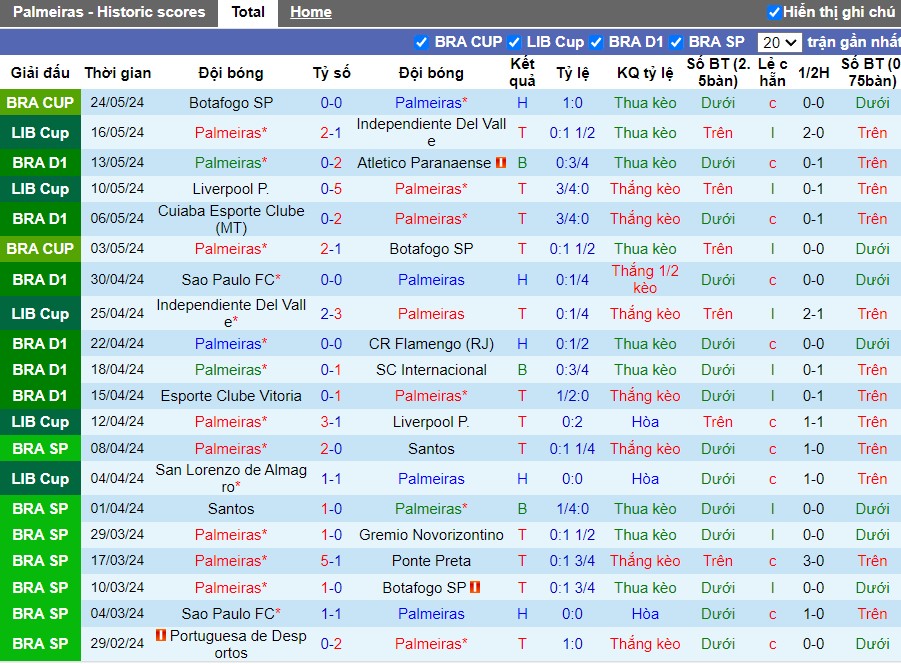Toggle the BRA SP filter checkbox
Image resolution: width=901 pixels, height=664 pixels.
click(676, 43)
